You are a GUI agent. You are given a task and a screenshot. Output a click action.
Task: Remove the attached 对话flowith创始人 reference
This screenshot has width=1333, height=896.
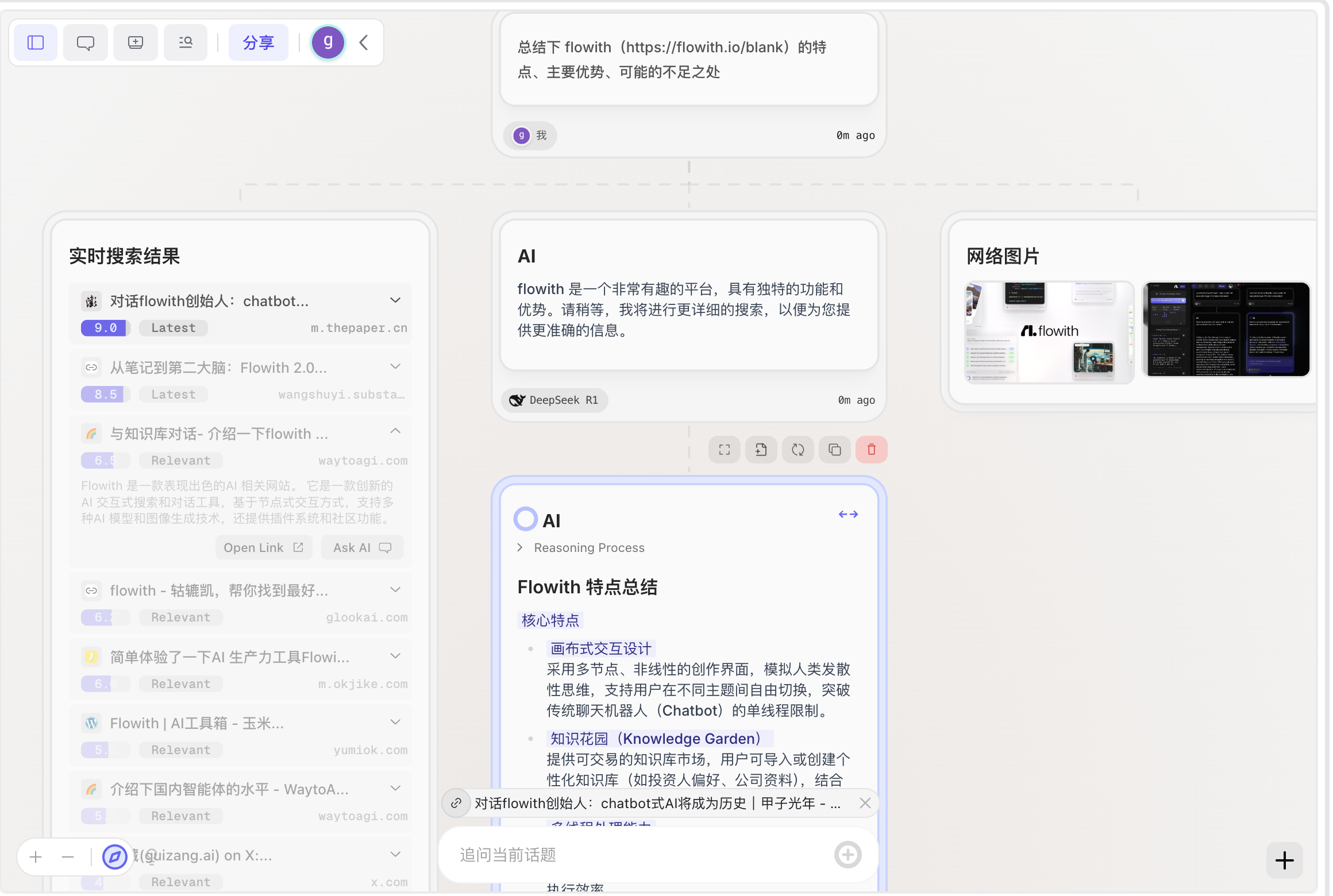tap(865, 803)
